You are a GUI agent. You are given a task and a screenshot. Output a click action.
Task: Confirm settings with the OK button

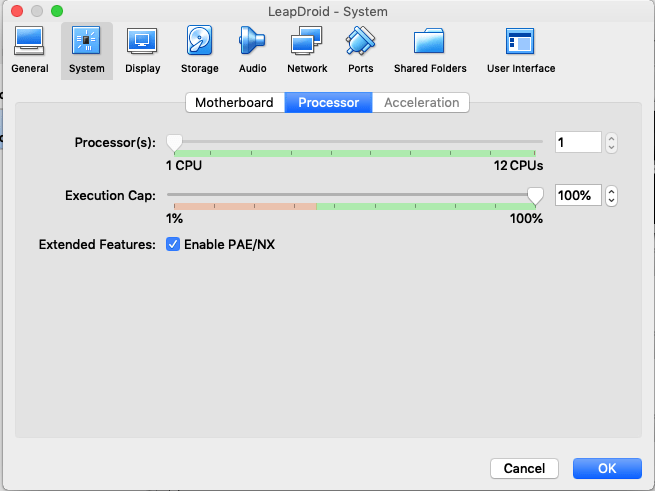pos(607,468)
